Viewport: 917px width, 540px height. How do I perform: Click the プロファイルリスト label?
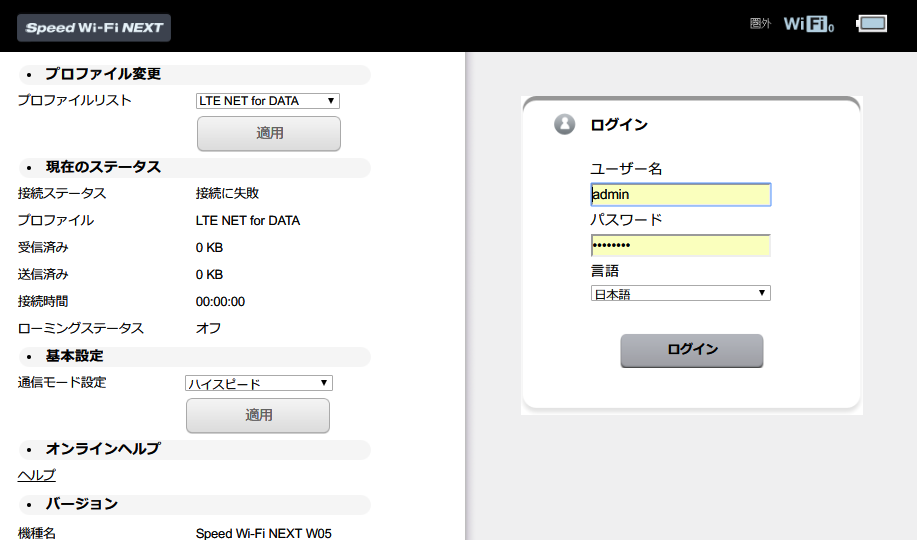(x=74, y=100)
